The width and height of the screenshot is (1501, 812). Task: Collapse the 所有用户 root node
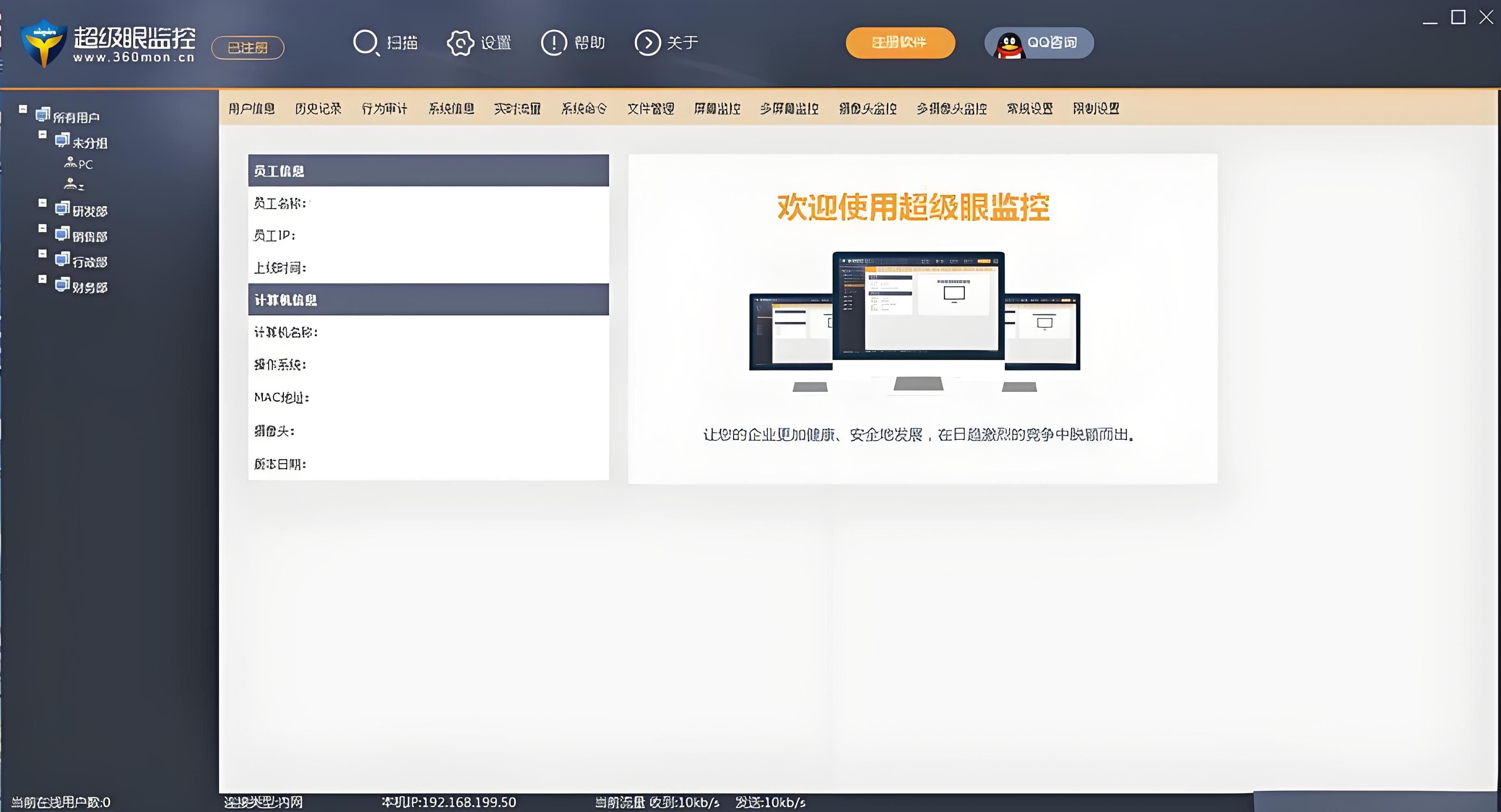coord(23,109)
